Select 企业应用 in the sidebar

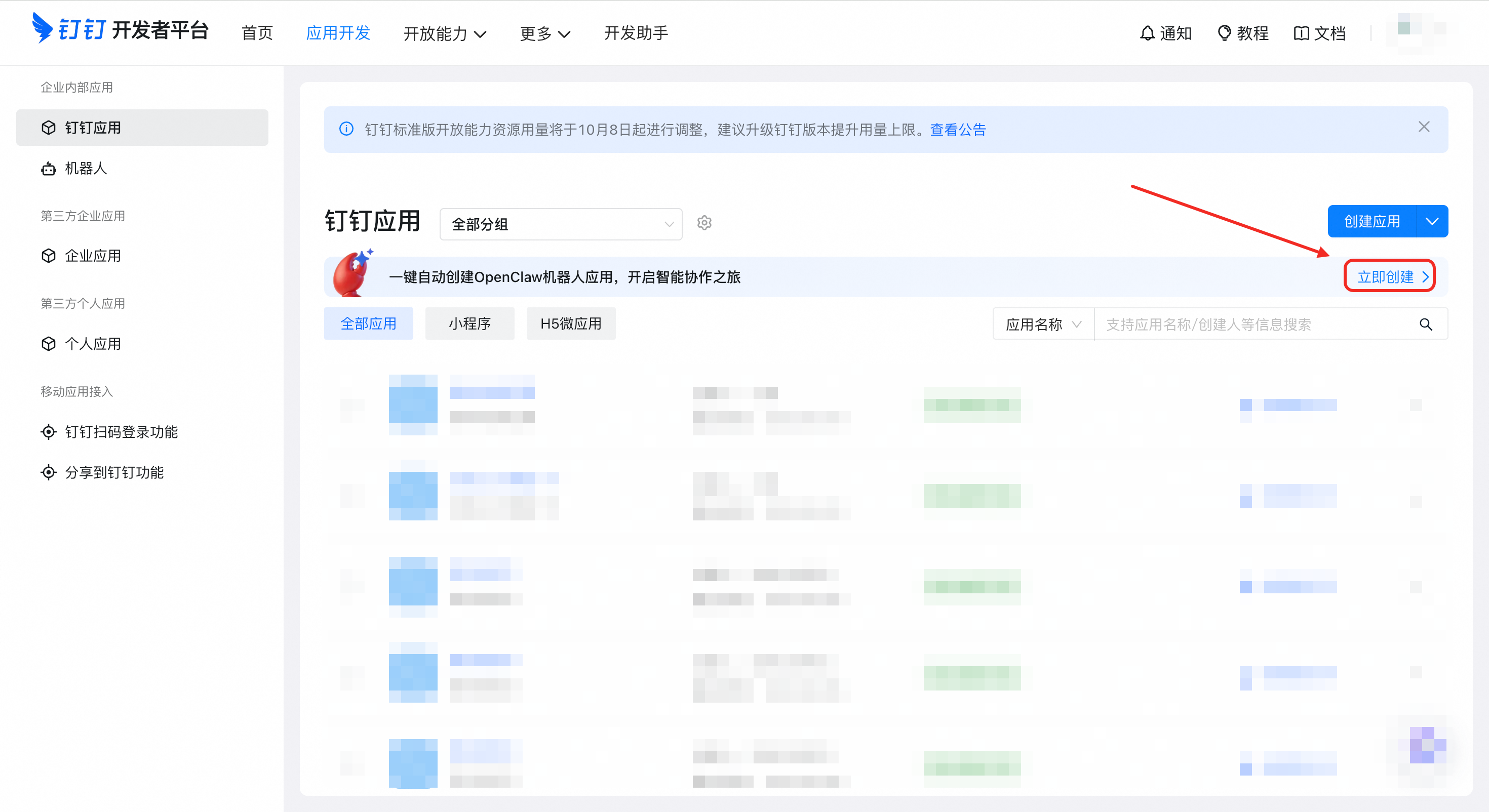(x=142, y=256)
